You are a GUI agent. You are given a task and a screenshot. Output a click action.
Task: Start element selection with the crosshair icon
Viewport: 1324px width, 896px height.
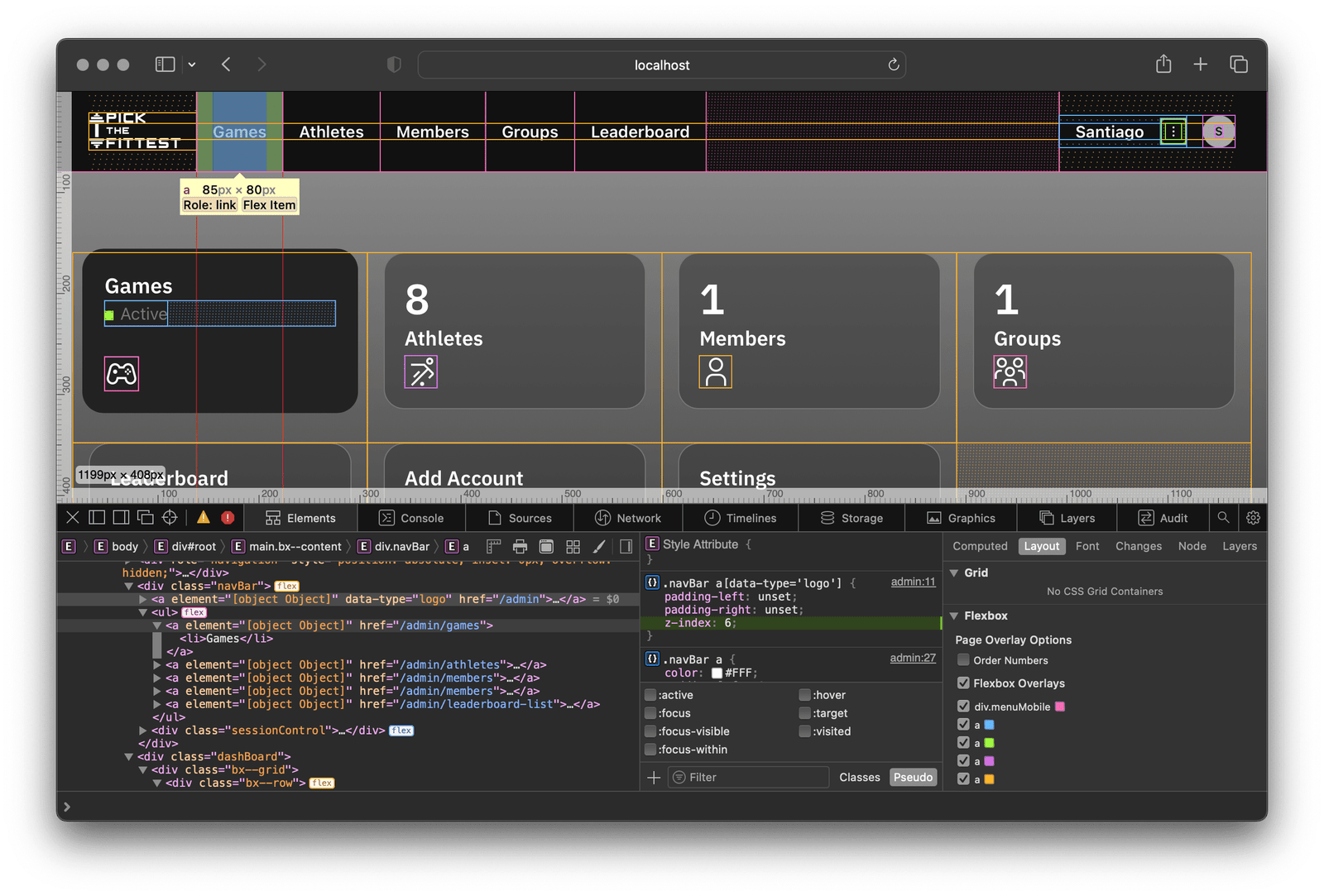(x=170, y=518)
